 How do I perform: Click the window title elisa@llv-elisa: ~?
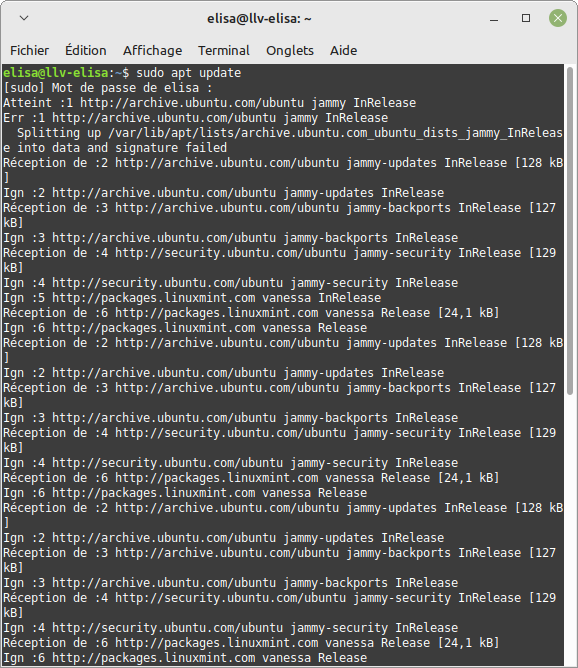pyautogui.click(x=259, y=19)
